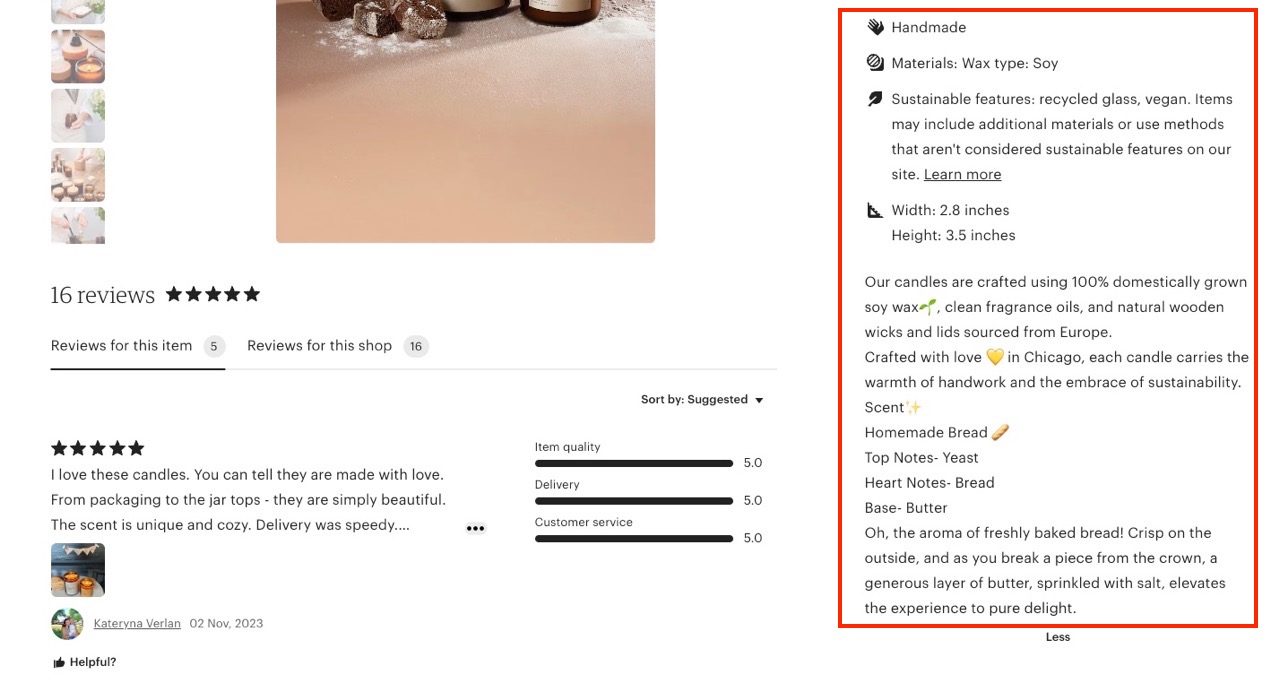
Task: Collapse the description with Less
Action: tap(1058, 637)
